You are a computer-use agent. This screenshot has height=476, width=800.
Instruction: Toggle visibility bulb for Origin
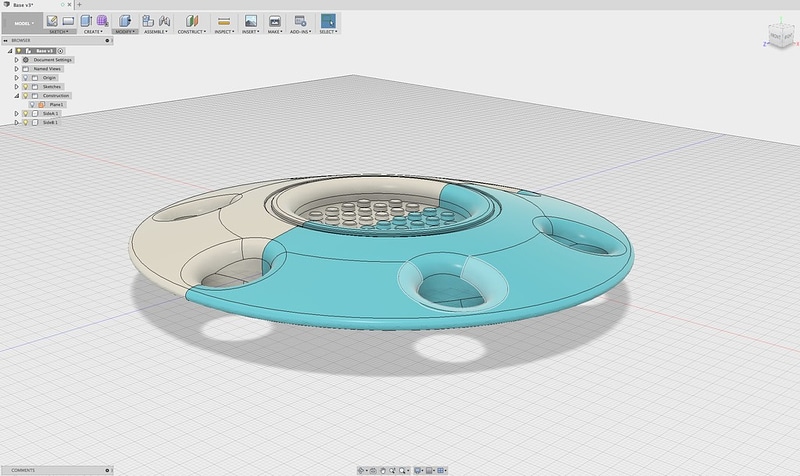(x=26, y=78)
